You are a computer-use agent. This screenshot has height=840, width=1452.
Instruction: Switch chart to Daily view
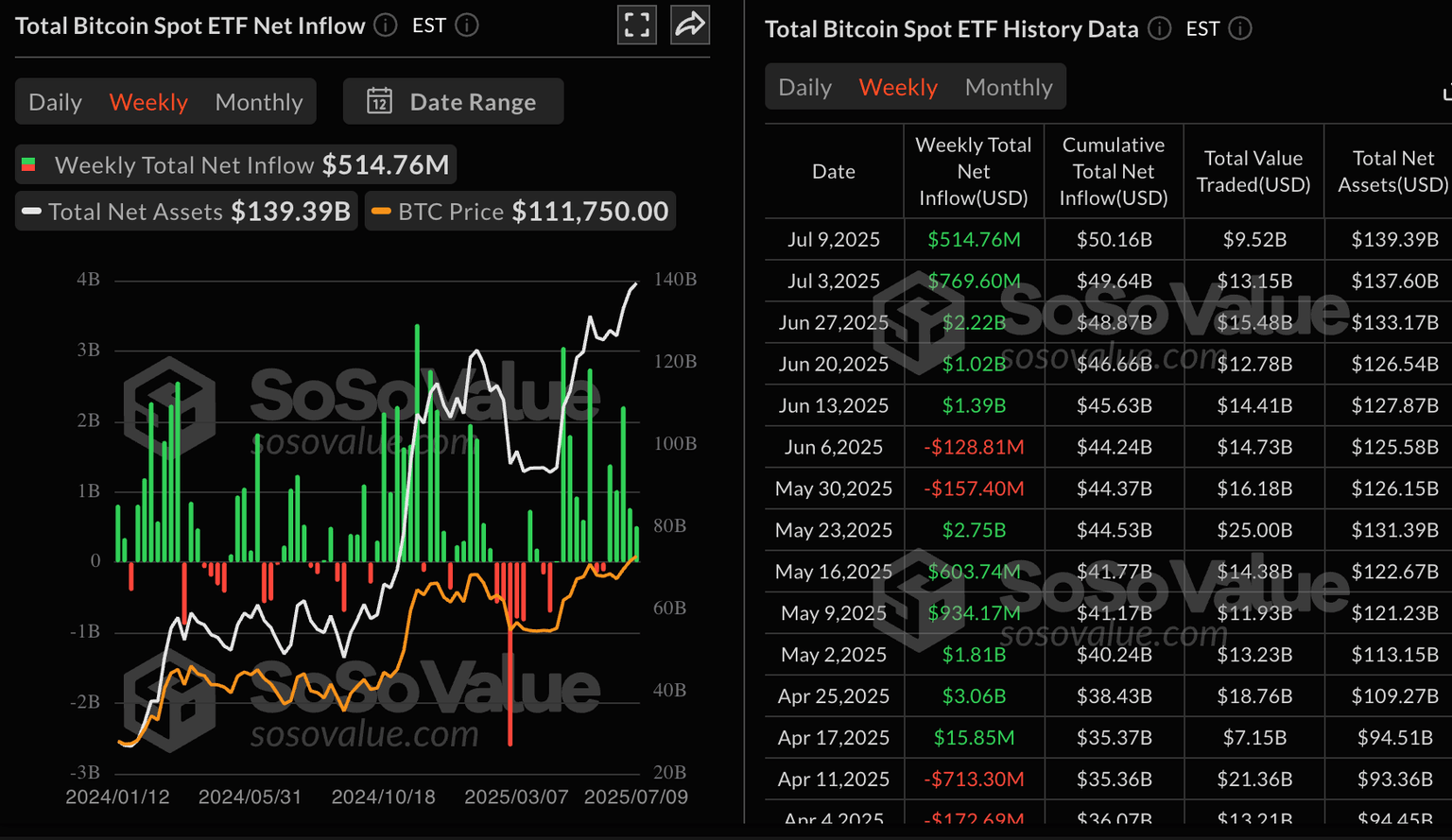[55, 102]
